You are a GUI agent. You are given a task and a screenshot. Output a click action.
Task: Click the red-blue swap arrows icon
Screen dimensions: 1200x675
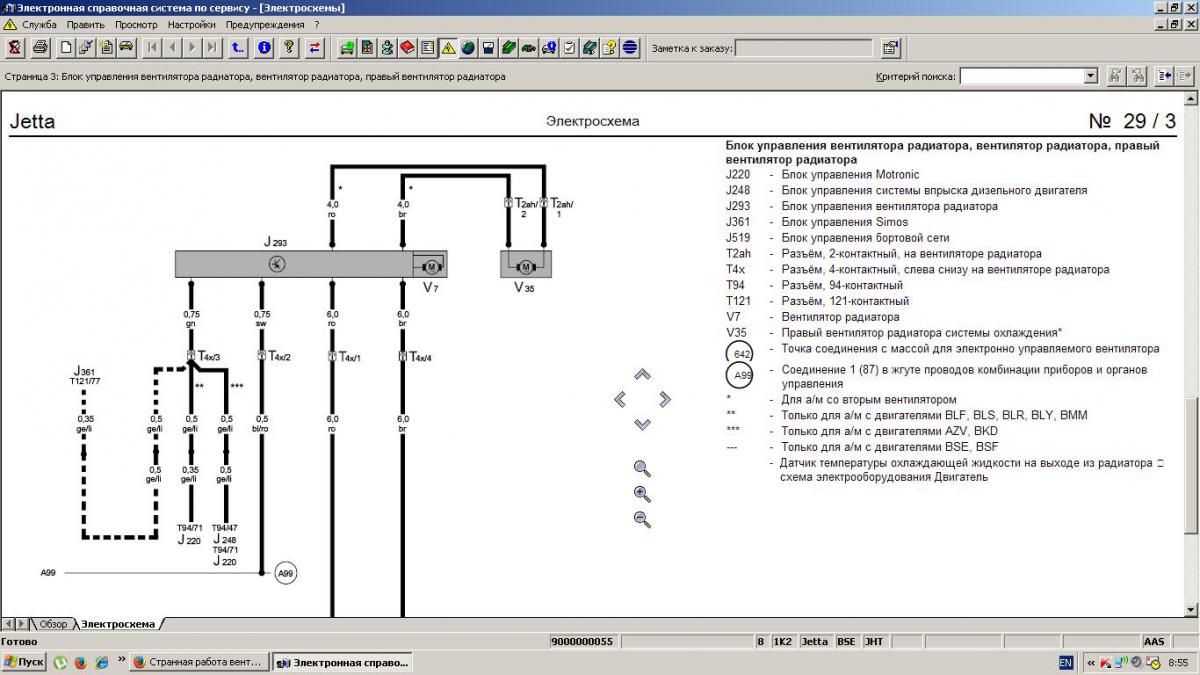pos(315,47)
